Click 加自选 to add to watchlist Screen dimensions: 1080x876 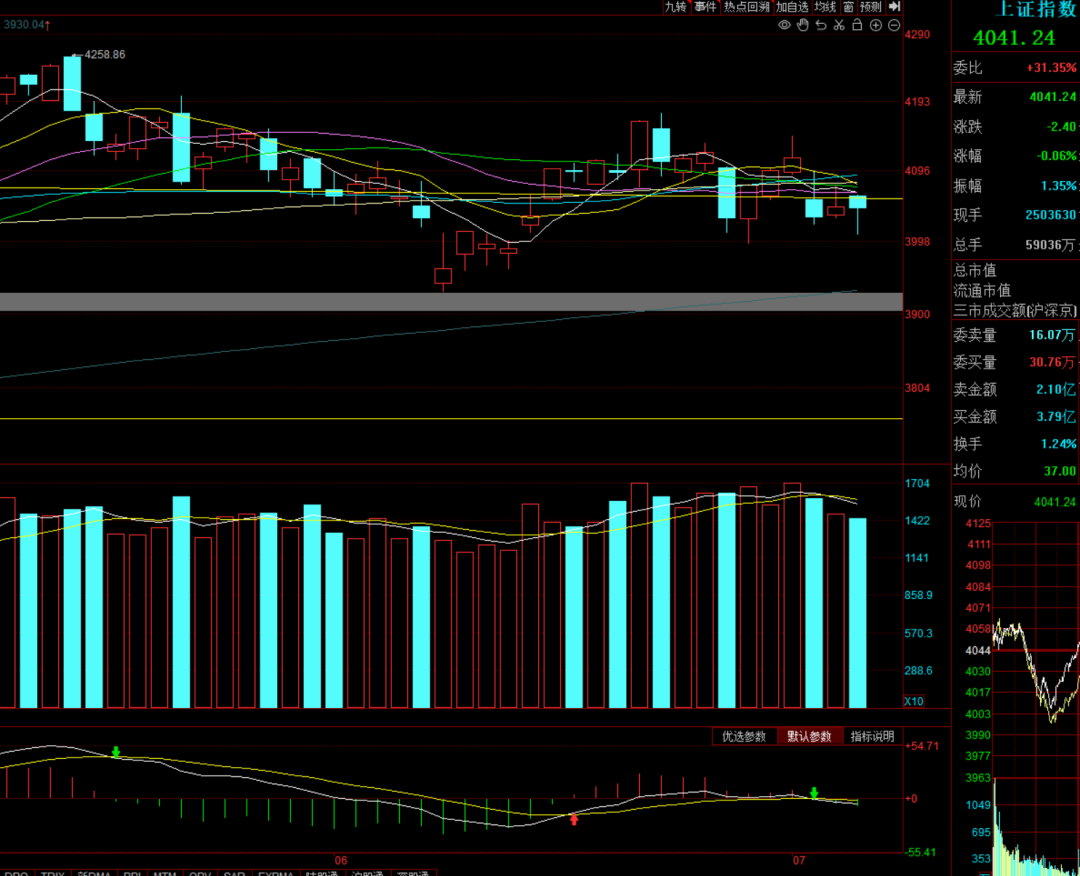click(x=792, y=6)
